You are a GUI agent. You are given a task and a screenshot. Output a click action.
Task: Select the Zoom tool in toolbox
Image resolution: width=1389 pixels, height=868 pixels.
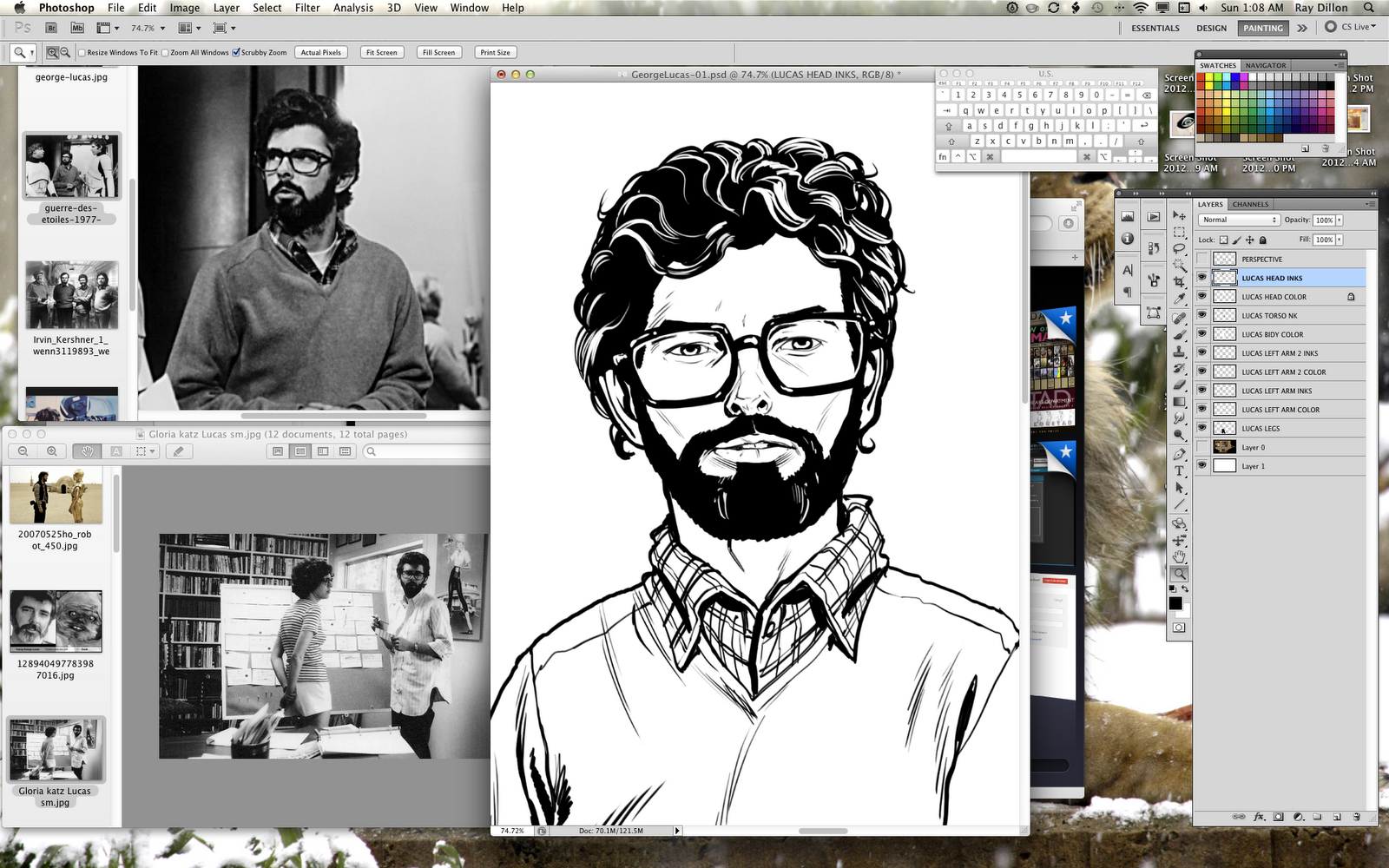1179,574
